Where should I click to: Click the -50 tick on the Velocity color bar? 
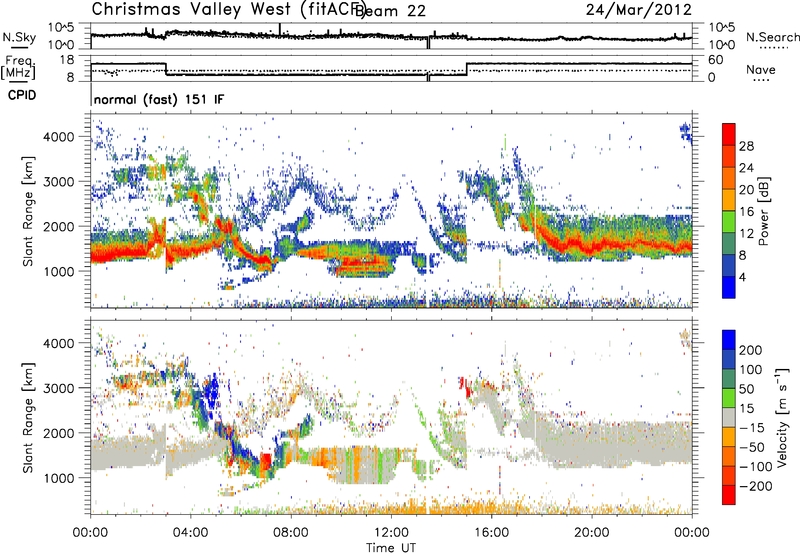[x=752, y=447]
